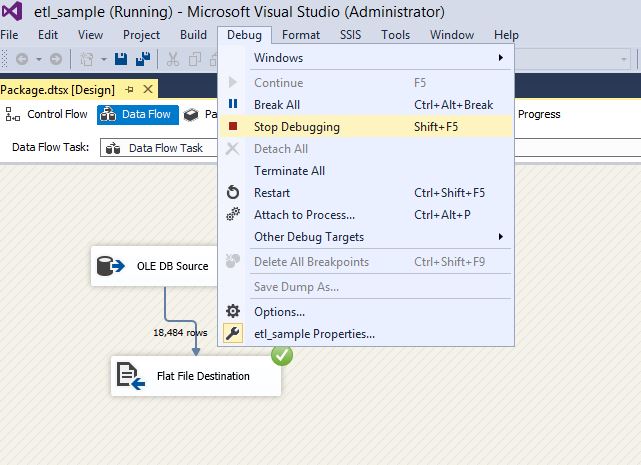Image resolution: width=641 pixels, height=465 pixels.
Task: Close the Package.dtsx [Design] tab
Action: (x=148, y=90)
